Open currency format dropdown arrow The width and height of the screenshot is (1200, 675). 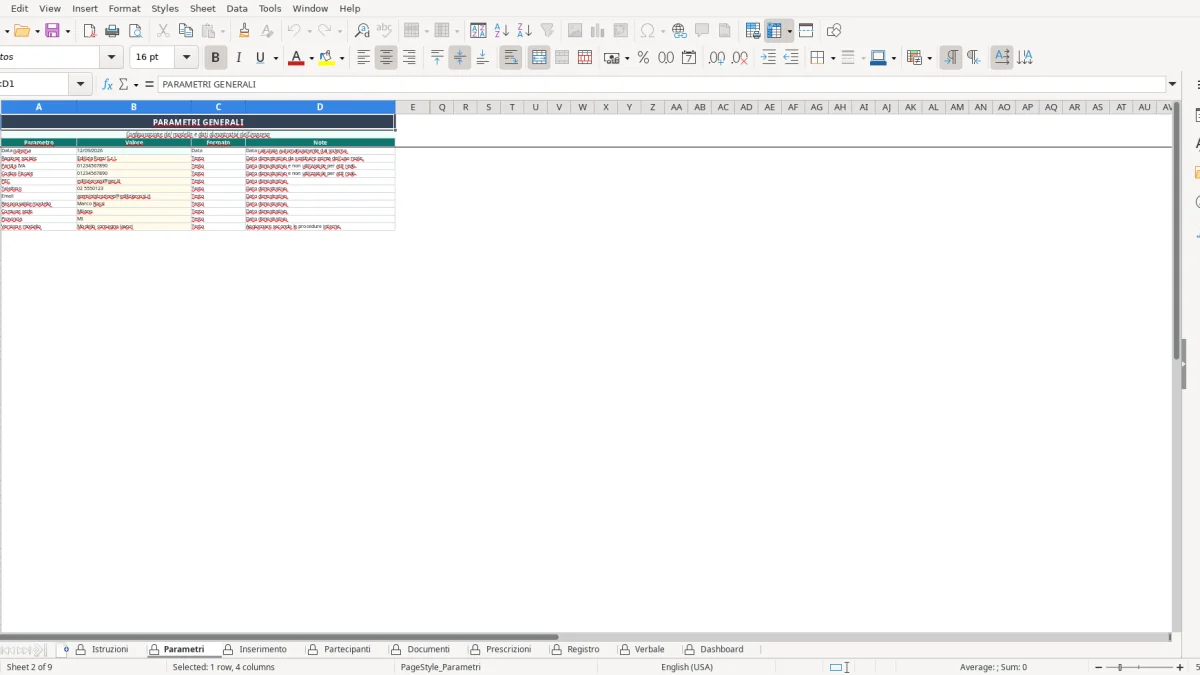(627, 58)
